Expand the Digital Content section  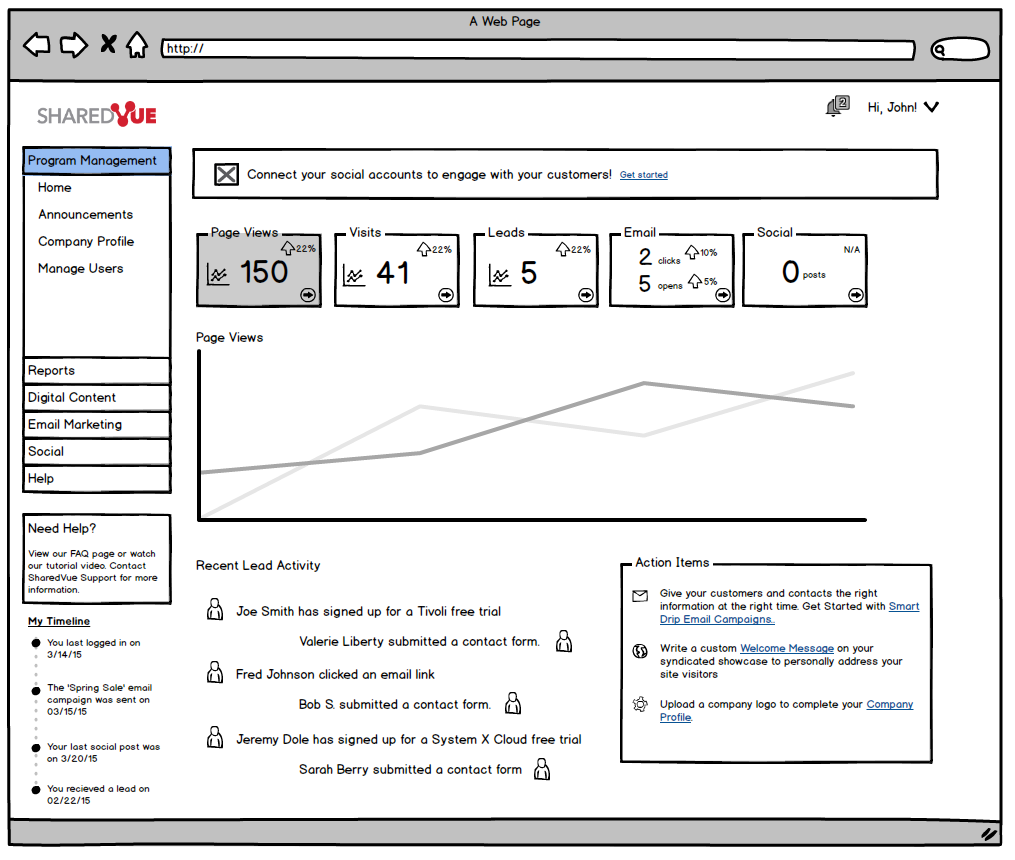point(97,398)
